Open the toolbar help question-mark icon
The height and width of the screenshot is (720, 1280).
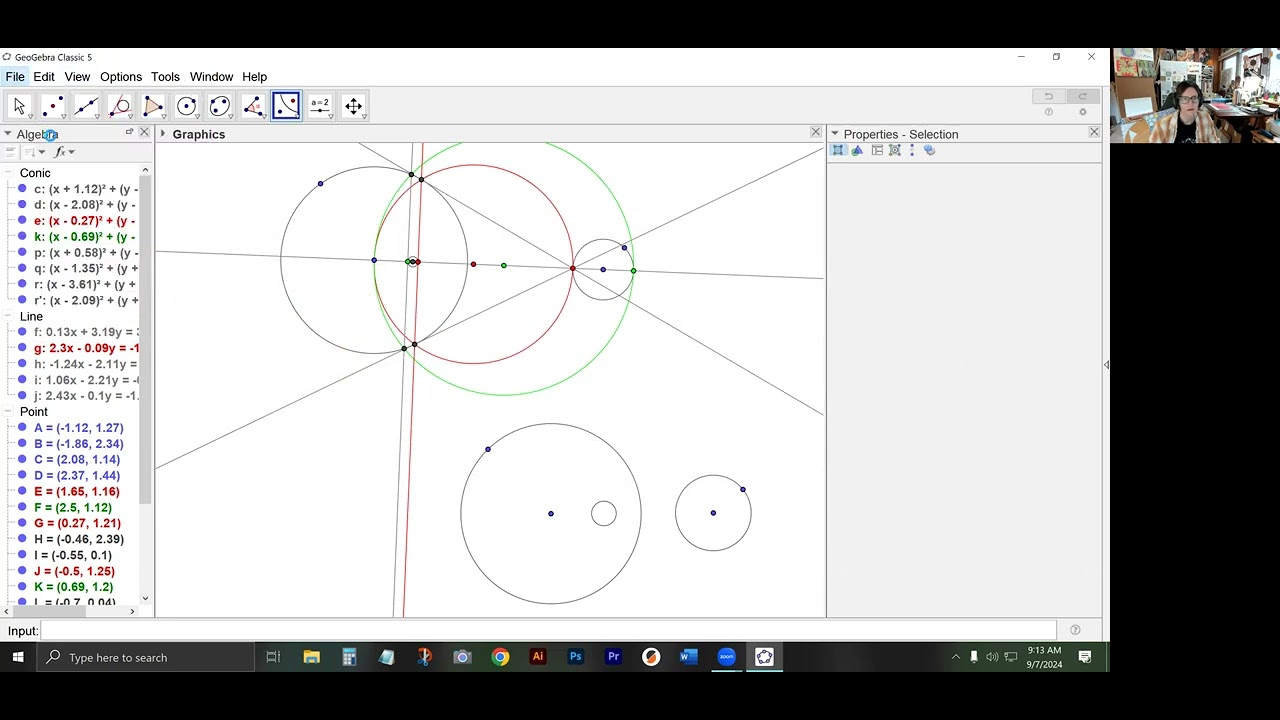[1048, 112]
